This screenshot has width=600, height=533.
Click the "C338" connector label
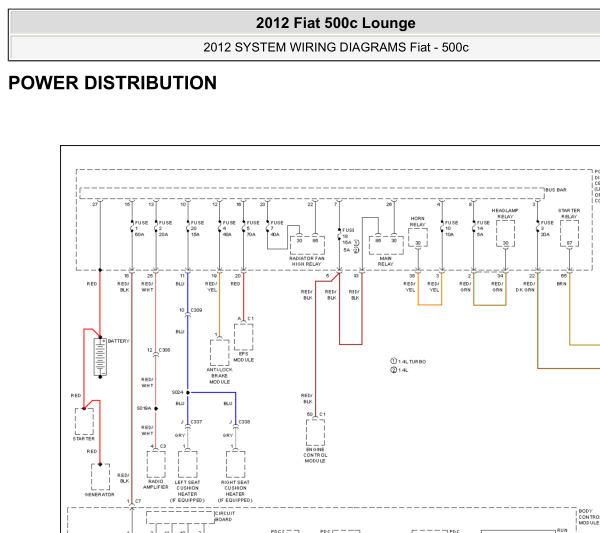pos(244,422)
